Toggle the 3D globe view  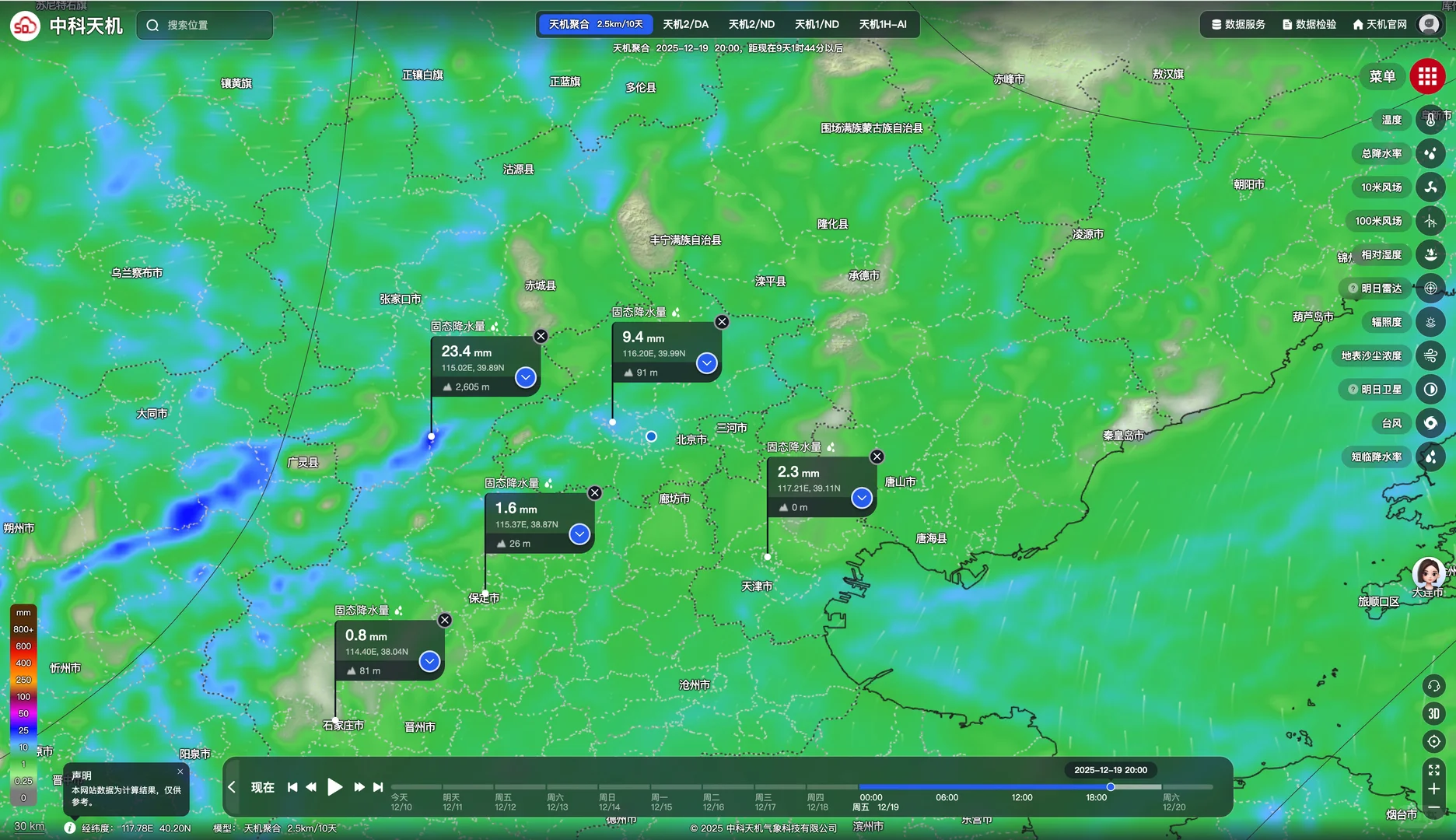[1433, 713]
